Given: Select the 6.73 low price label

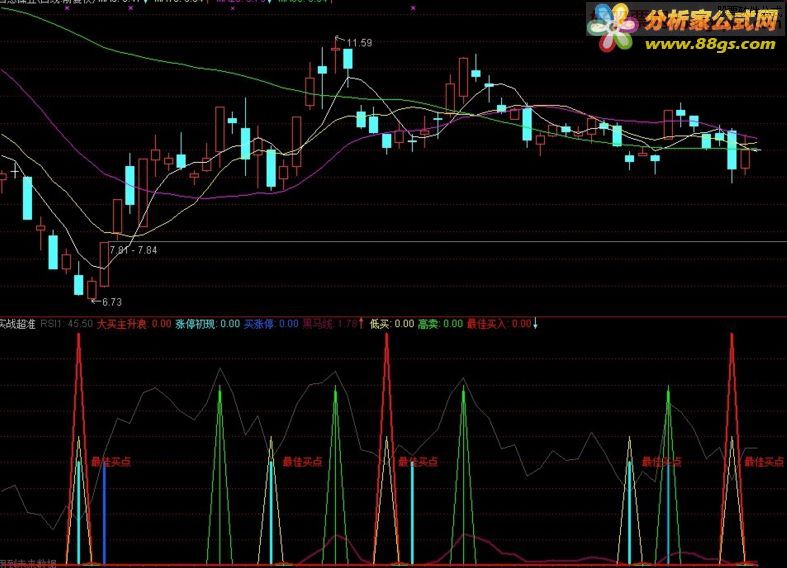Looking at the screenshot, I should tap(111, 302).
